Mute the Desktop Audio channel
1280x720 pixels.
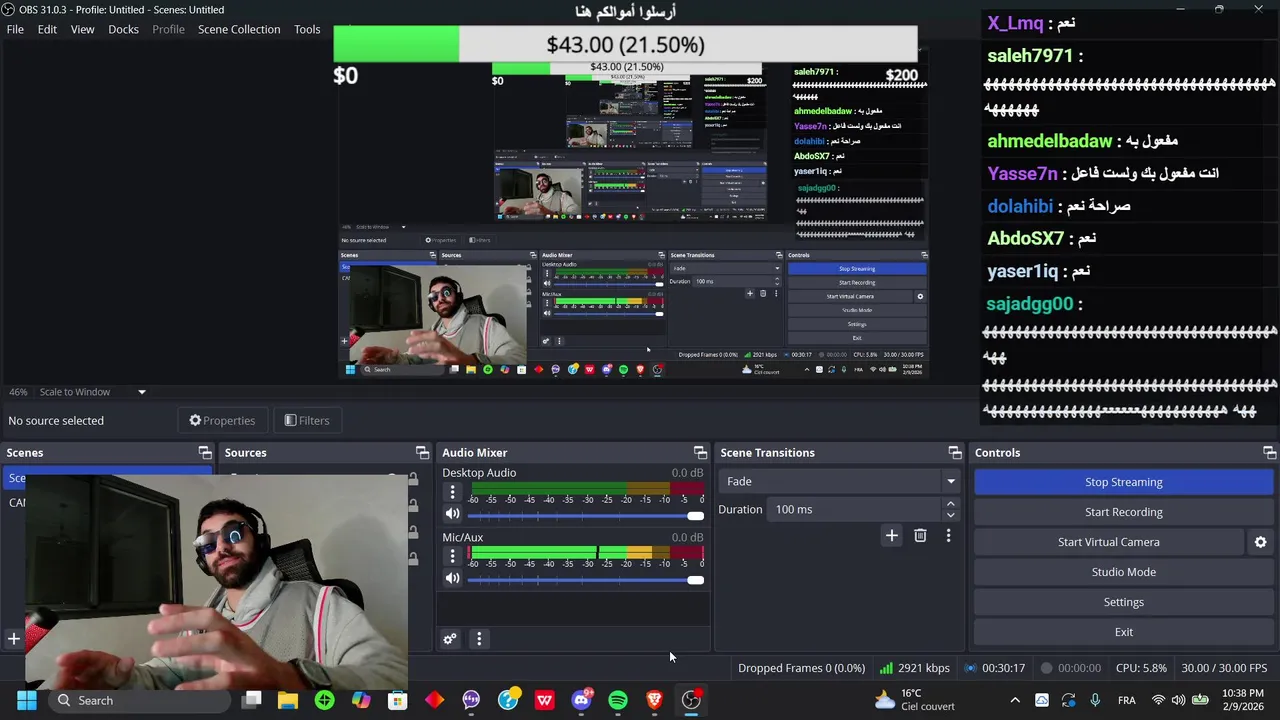pyautogui.click(x=452, y=514)
